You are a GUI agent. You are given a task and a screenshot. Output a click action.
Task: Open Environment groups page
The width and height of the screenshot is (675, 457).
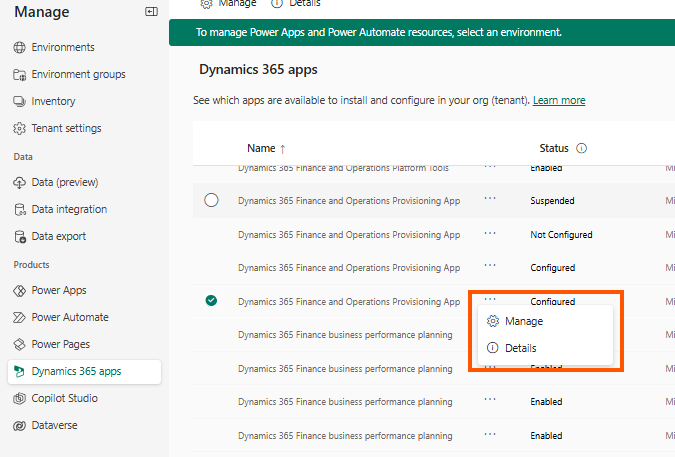click(78, 74)
